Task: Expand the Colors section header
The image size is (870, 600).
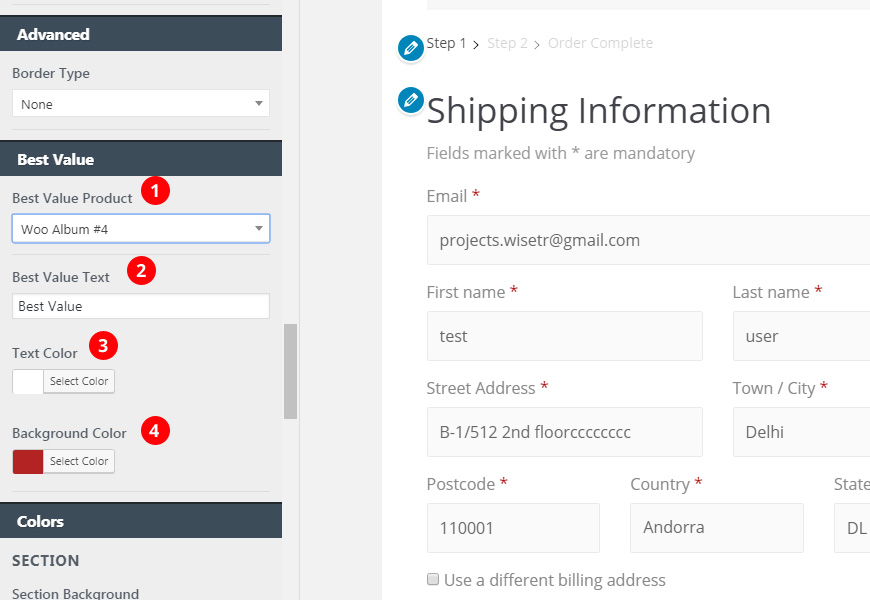Action: [141, 521]
